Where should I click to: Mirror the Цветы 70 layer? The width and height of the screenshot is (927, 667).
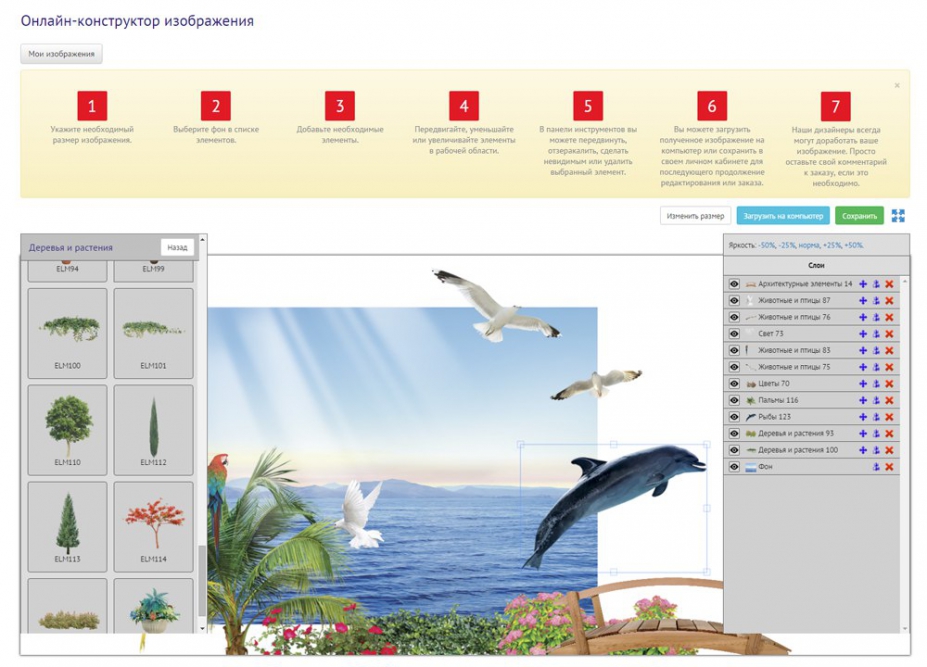[x=876, y=383]
